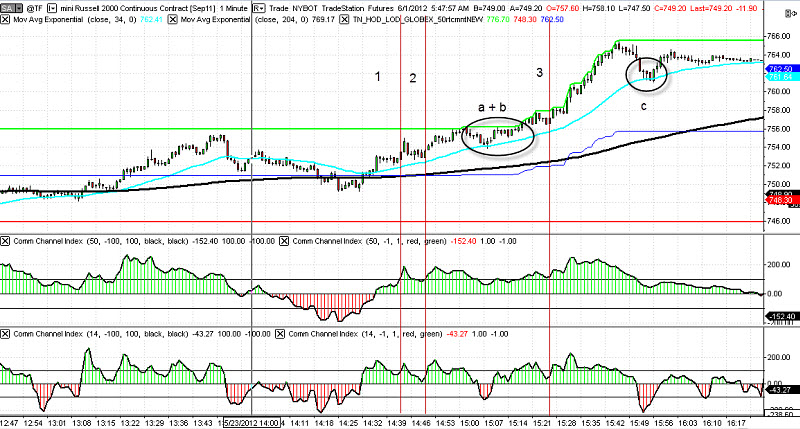The height and width of the screenshot is (429, 800).
Task: Click the 'NYBOT' exchange label
Action: (x=305, y=8)
